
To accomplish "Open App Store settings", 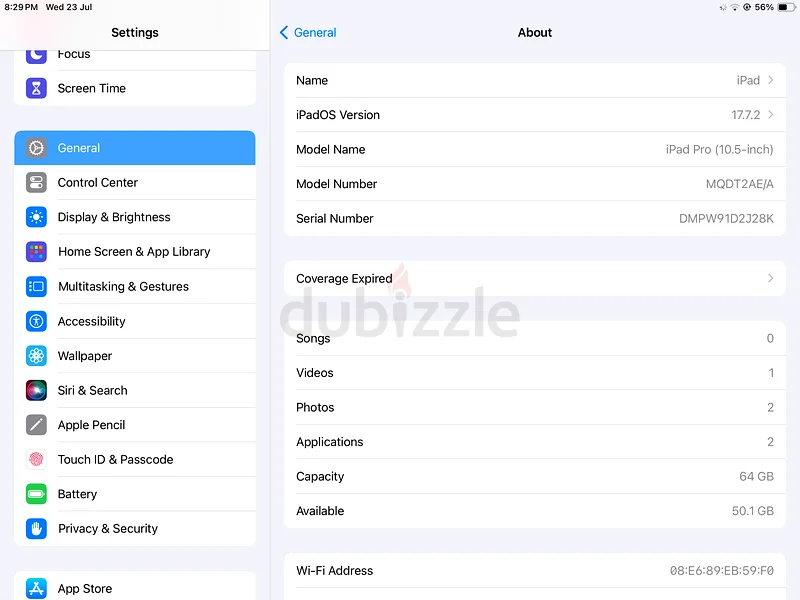I will tap(135, 587).
